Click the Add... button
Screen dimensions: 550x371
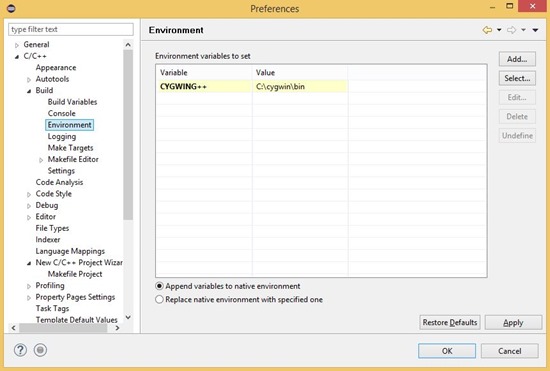pyautogui.click(x=517, y=59)
